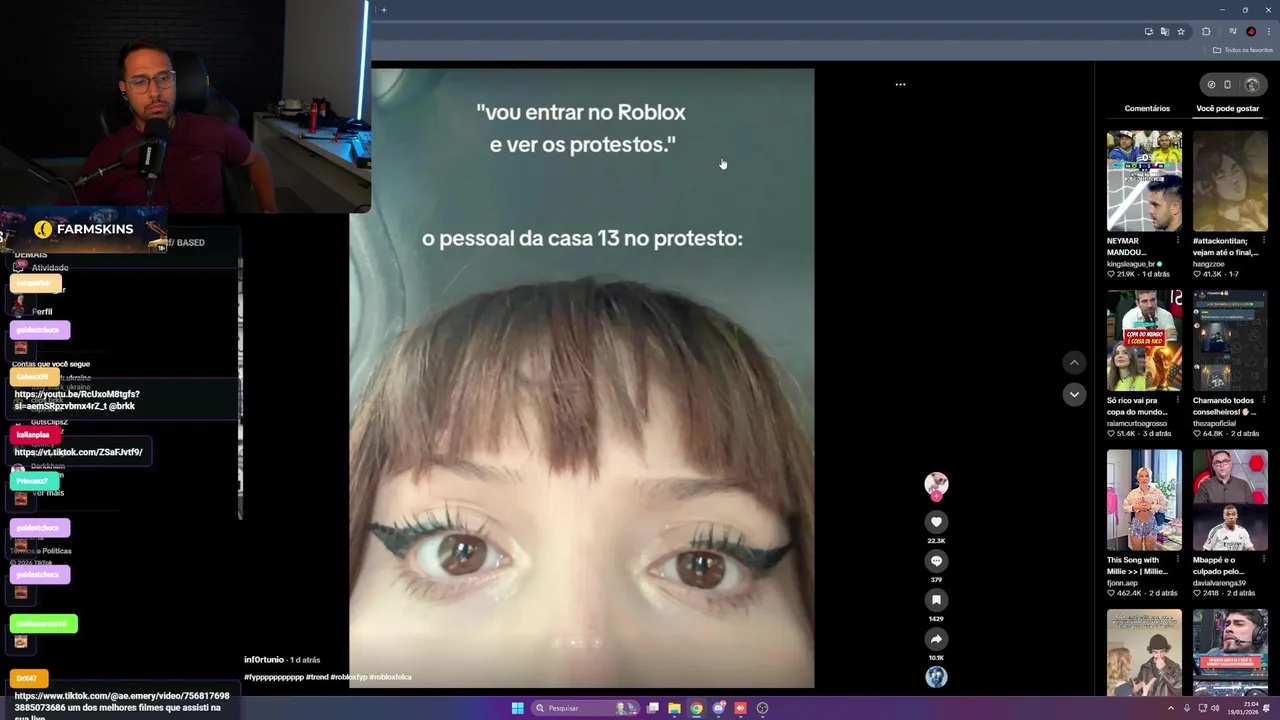Visit kingsleague_br profile link
The image size is (1280, 720).
point(1131,264)
